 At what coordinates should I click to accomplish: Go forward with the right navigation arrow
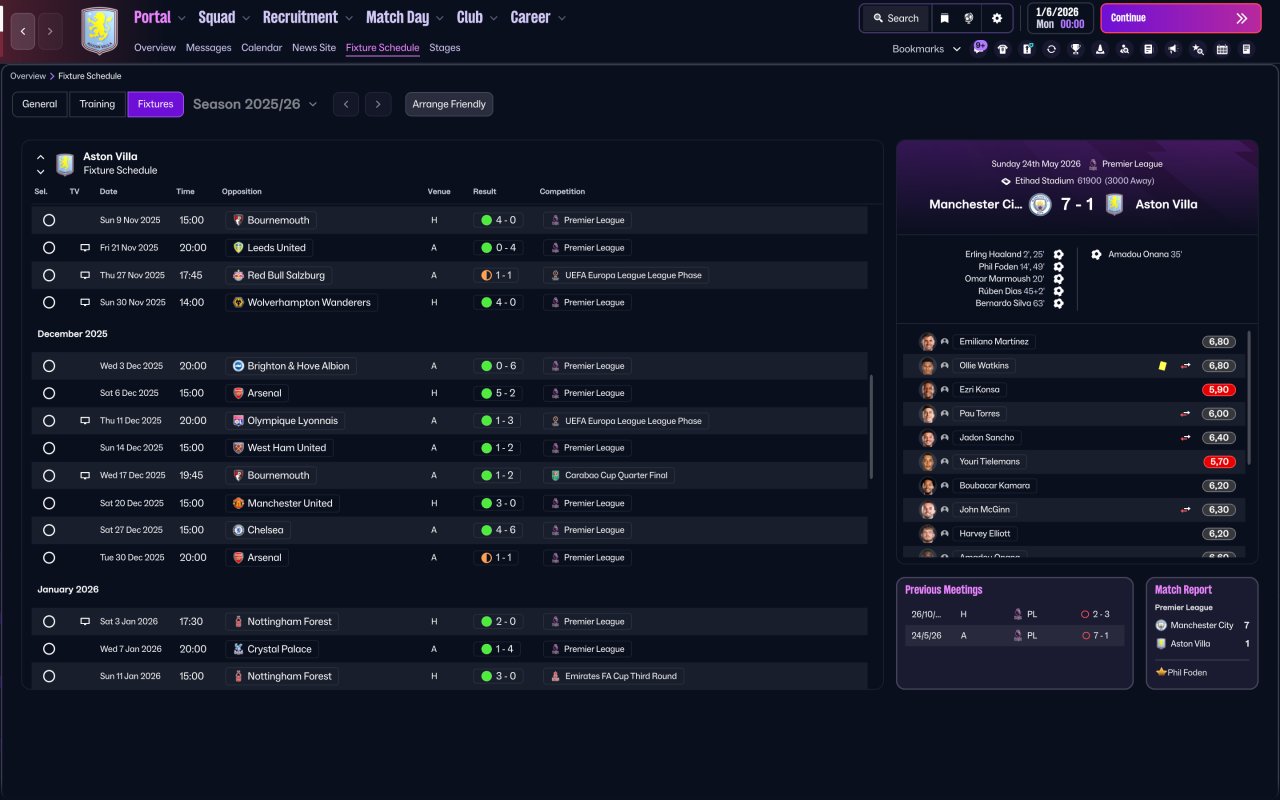click(50, 31)
